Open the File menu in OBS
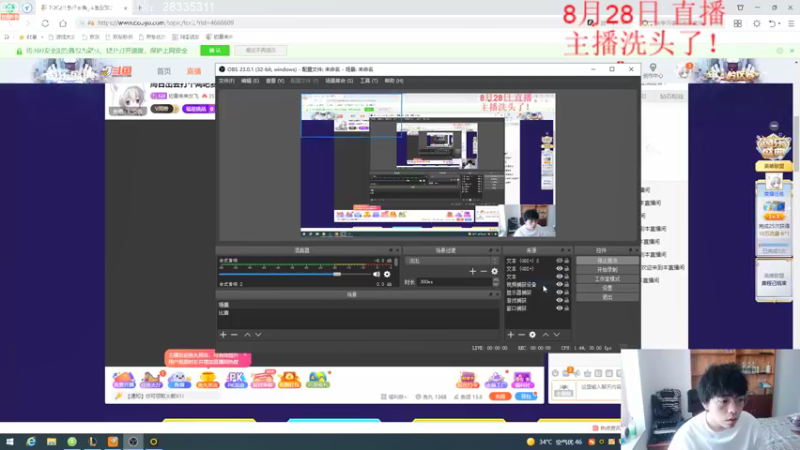 (227, 81)
